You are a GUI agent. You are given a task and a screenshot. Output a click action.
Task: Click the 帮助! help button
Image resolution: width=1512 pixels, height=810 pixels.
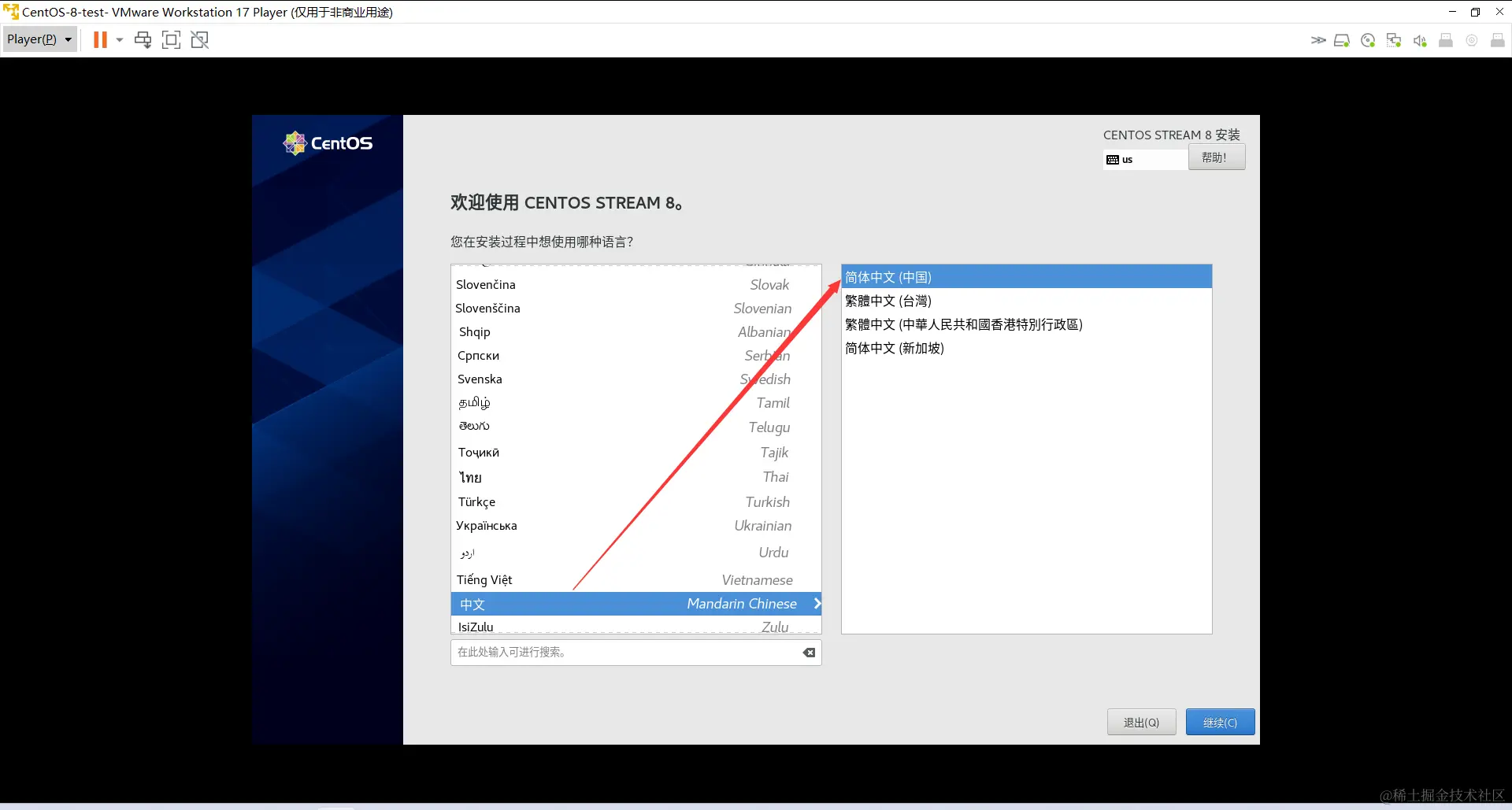[1217, 157]
